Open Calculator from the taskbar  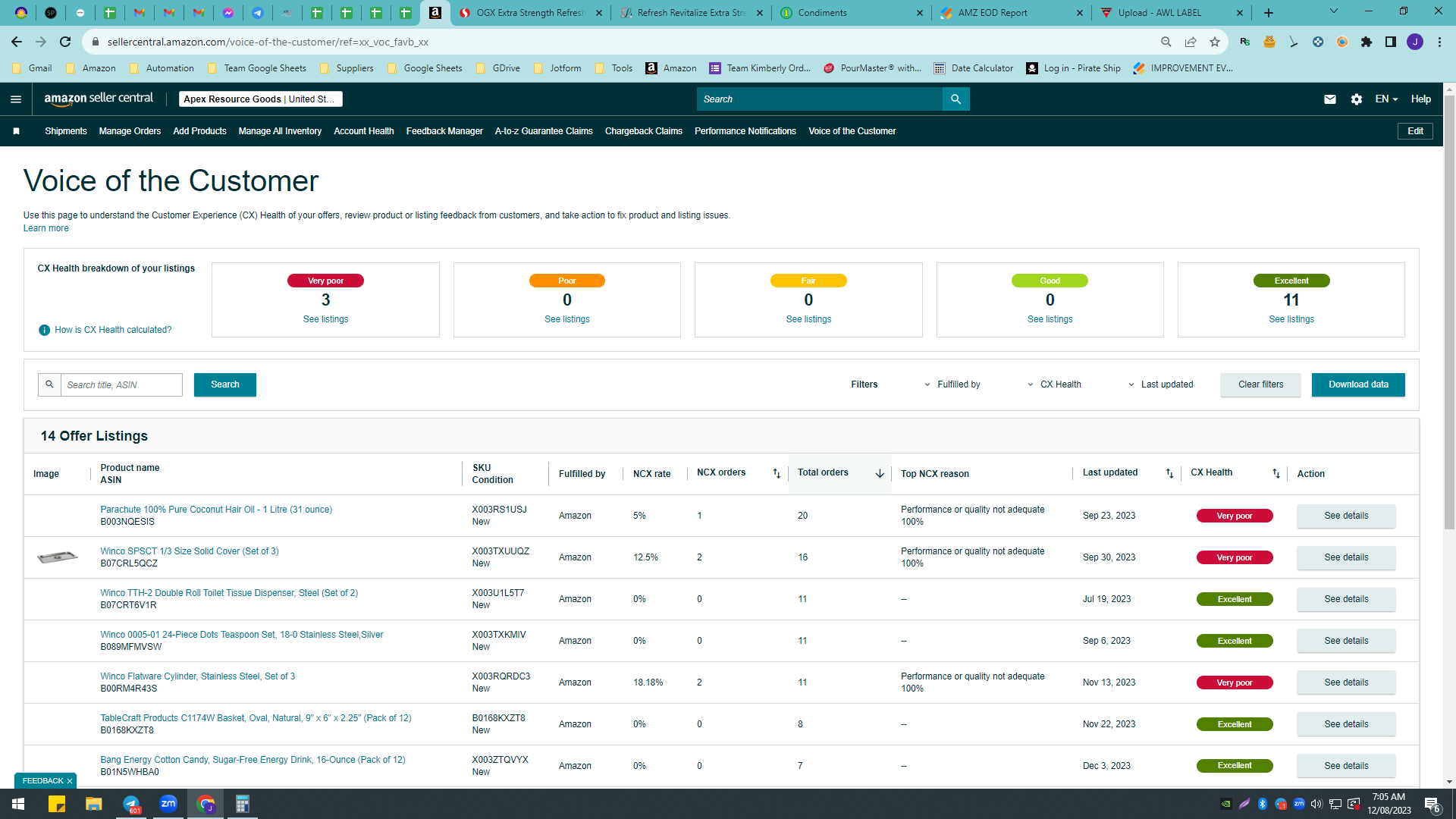[243, 804]
